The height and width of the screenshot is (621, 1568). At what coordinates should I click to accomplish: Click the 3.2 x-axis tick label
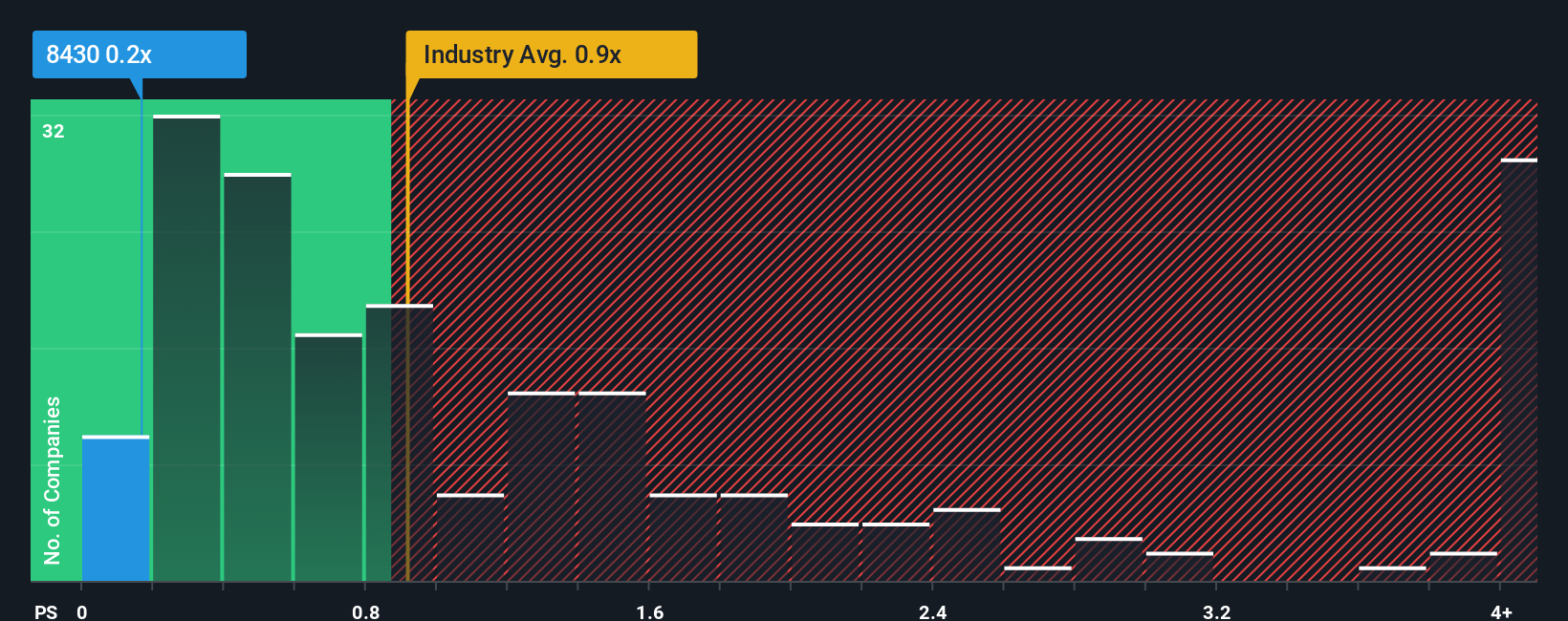point(1217,611)
